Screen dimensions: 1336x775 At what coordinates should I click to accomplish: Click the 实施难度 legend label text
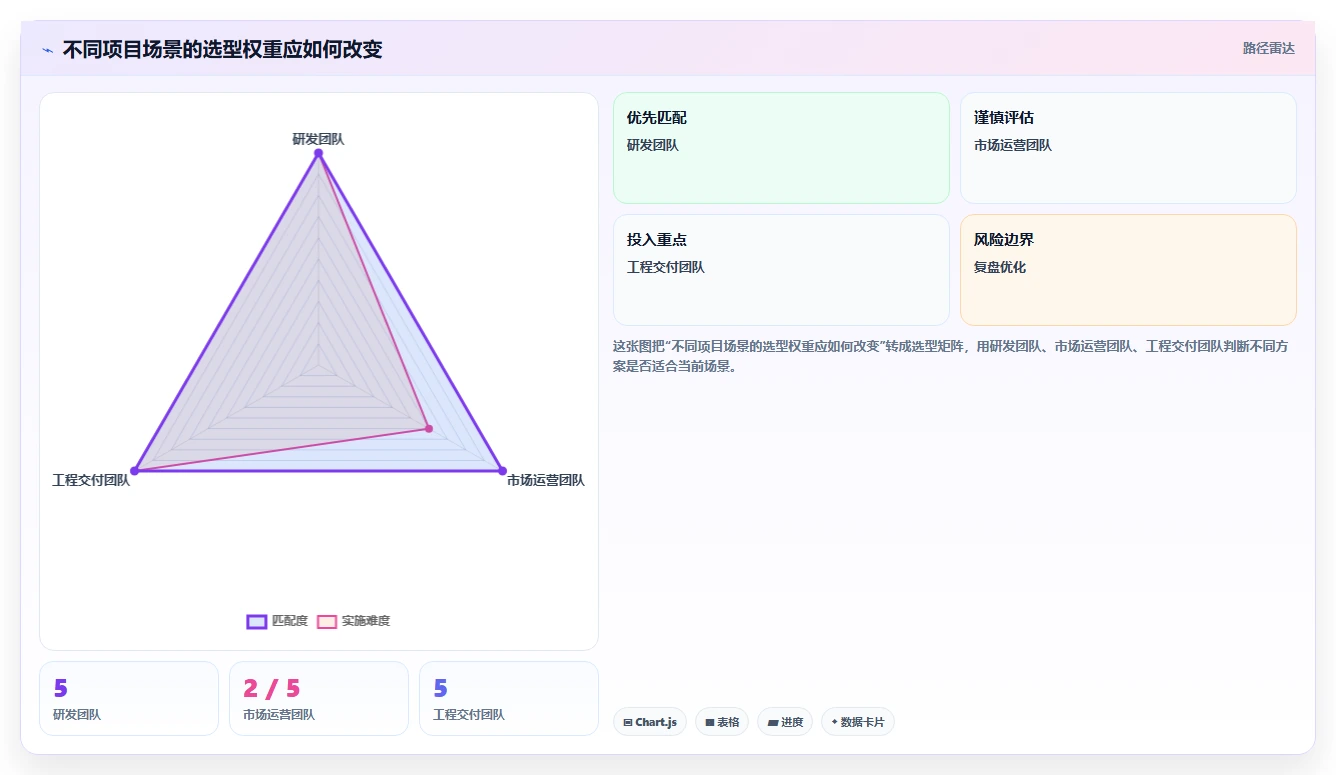tap(366, 621)
